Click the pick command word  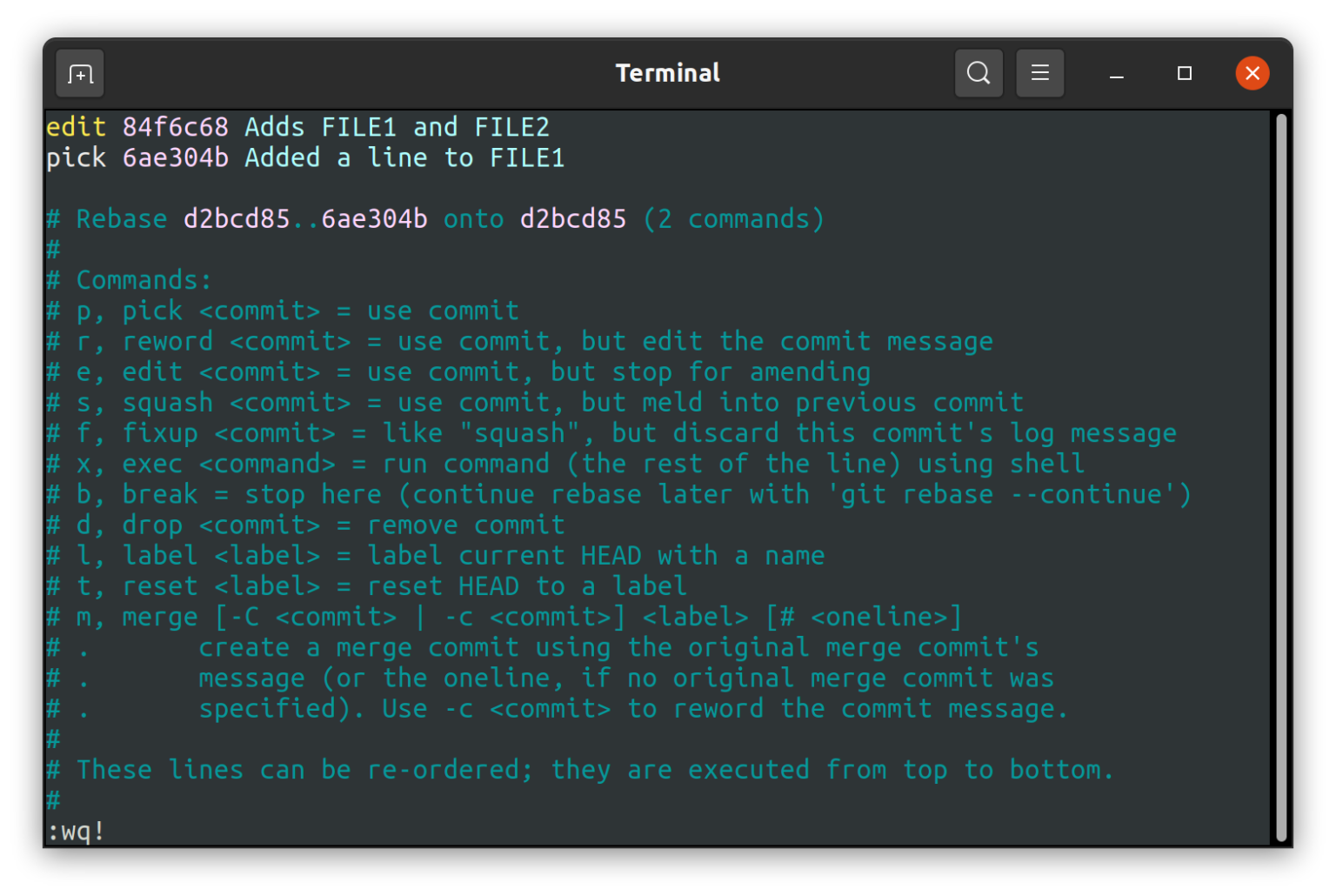[x=77, y=157]
